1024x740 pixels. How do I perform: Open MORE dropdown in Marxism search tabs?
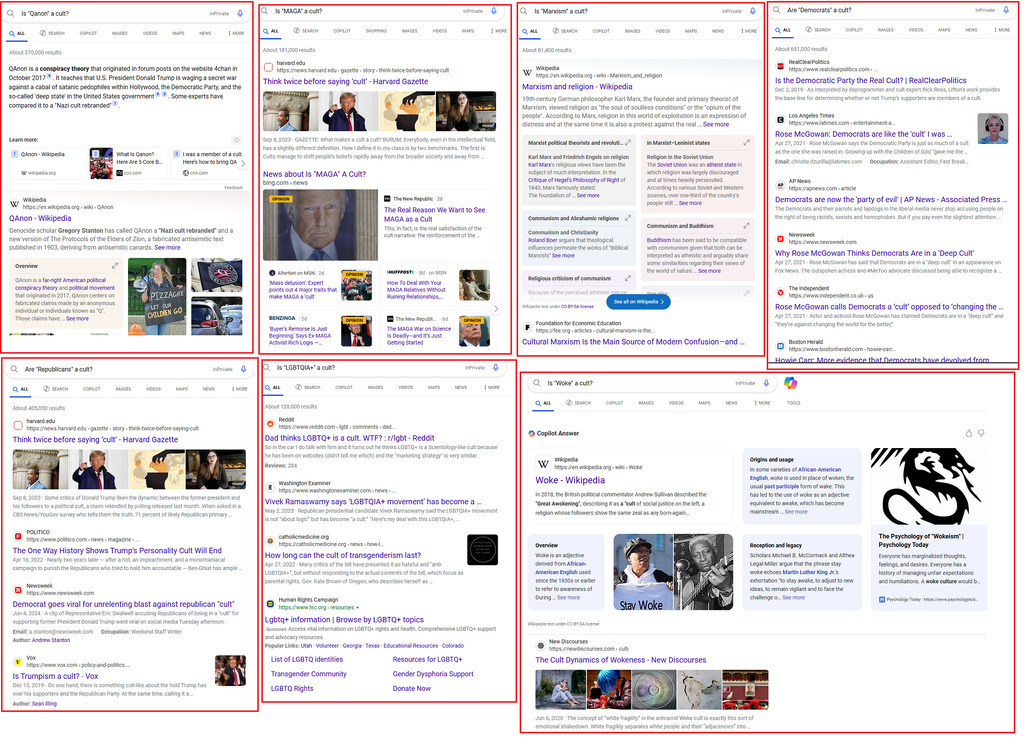749,31
